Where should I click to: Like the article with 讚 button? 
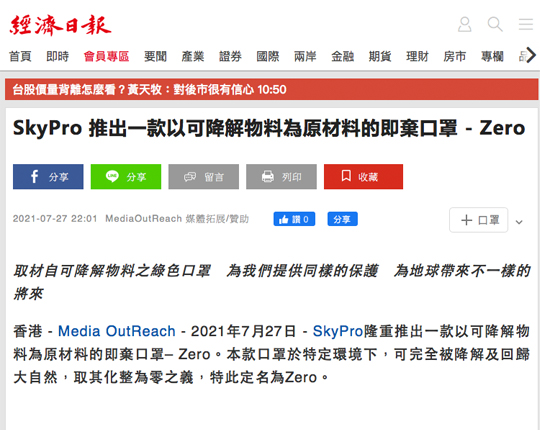(294, 219)
